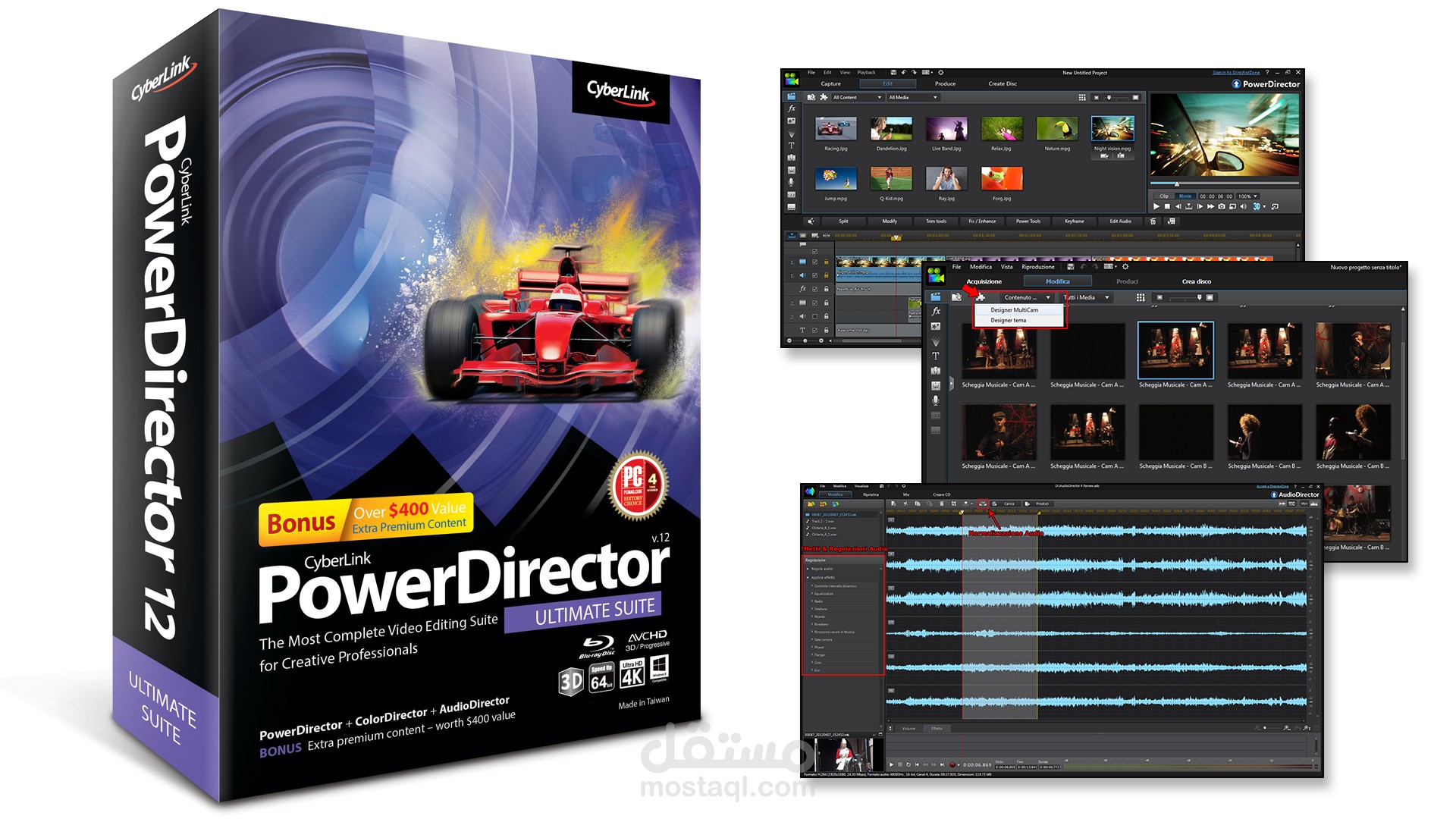1456x819 pixels.
Task: Open Crea disco tab in Italian window
Action: click(x=1197, y=281)
